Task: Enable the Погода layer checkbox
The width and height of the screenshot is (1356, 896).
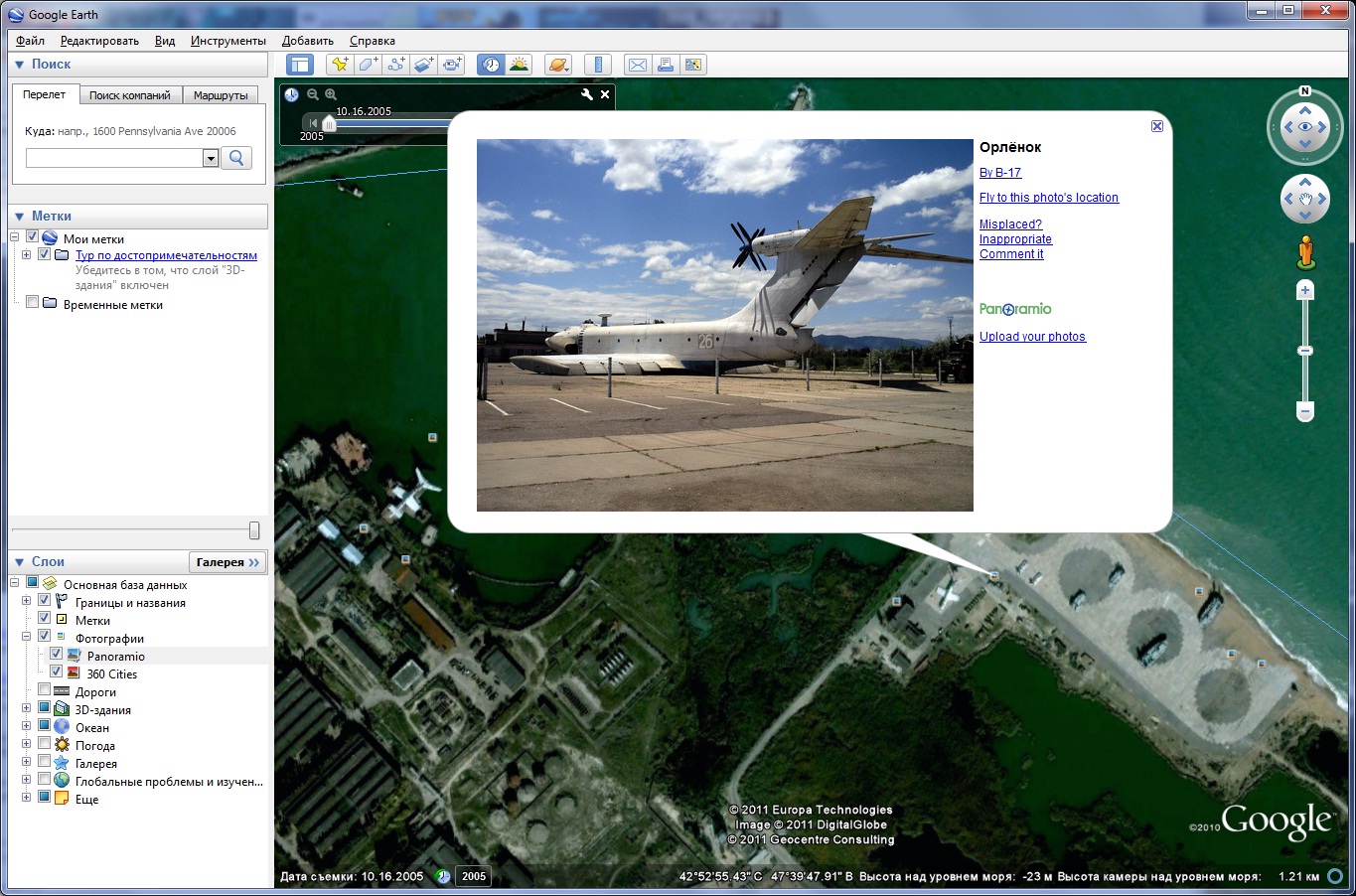Action: tap(44, 744)
